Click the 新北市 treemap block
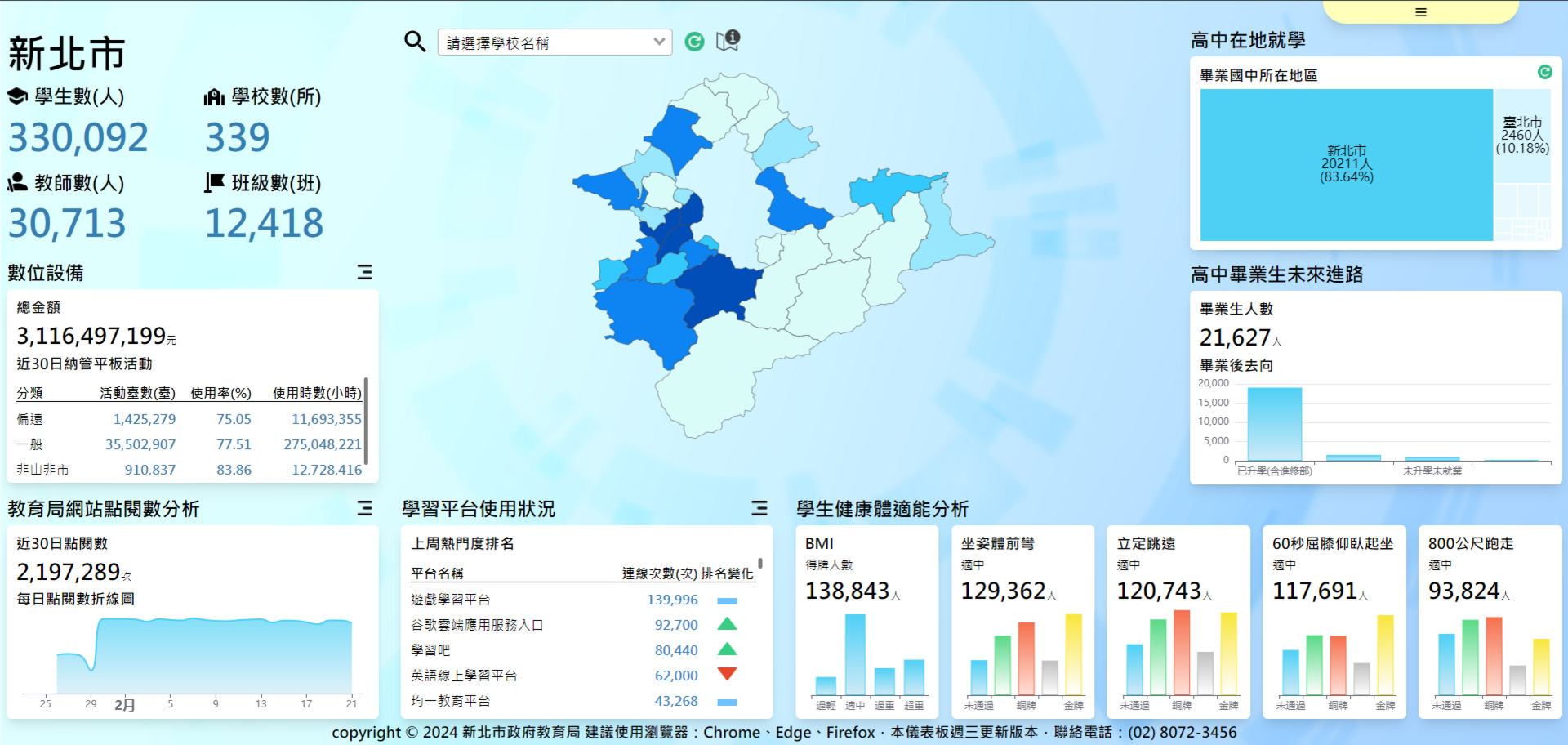The height and width of the screenshot is (745, 1568). click(1346, 163)
